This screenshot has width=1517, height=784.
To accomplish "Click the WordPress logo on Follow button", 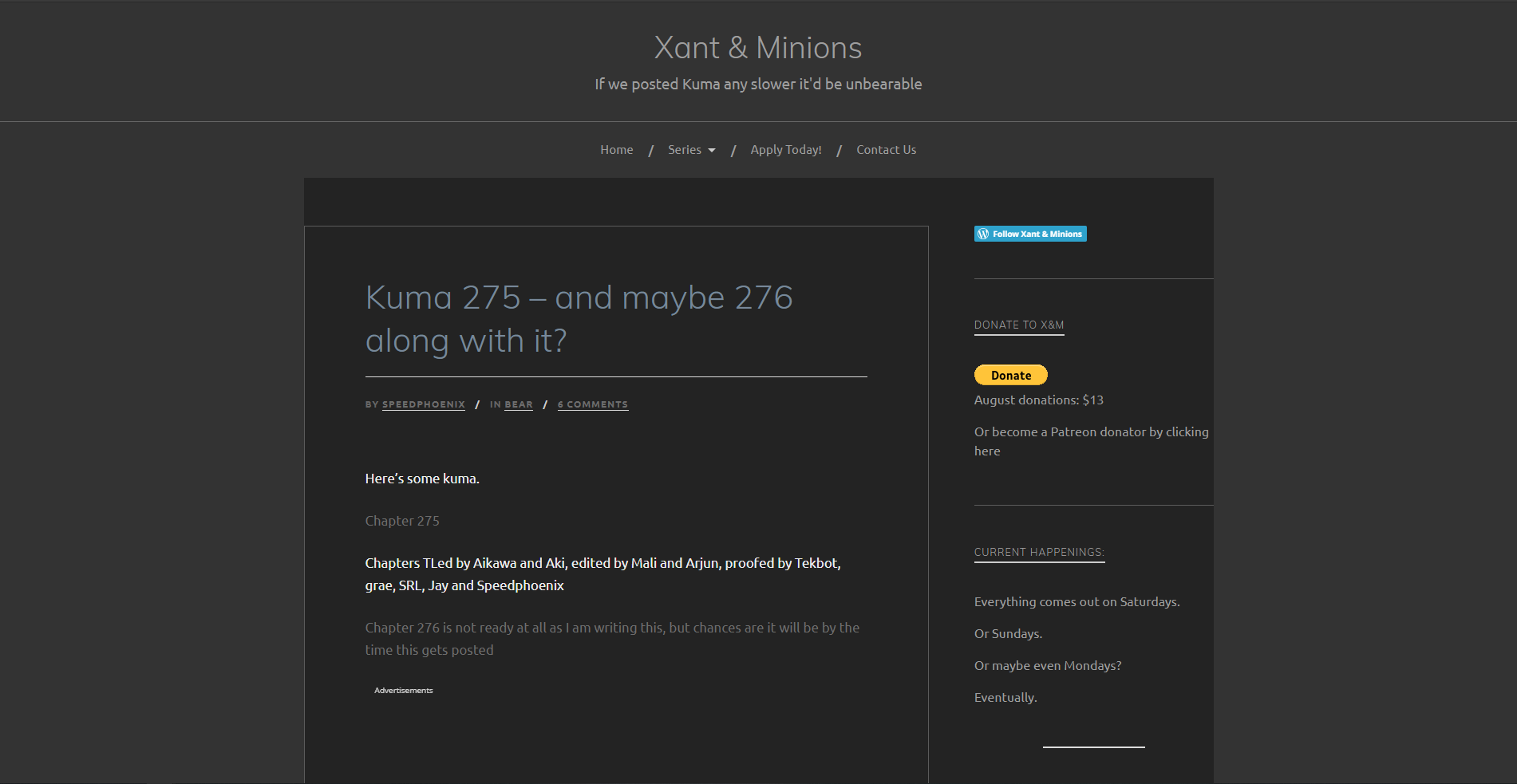I will click(x=983, y=234).
